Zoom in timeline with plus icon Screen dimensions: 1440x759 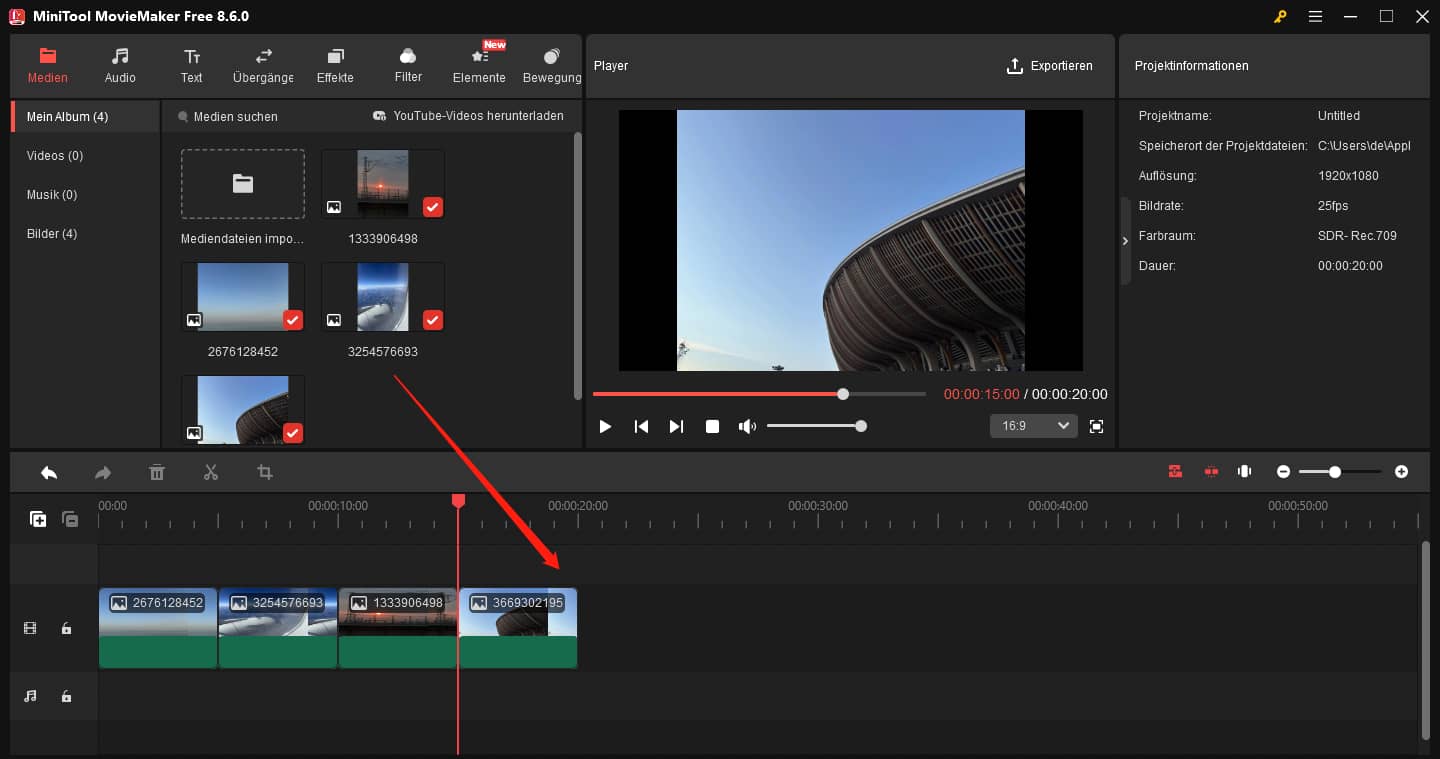pyautogui.click(x=1401, y=472)
